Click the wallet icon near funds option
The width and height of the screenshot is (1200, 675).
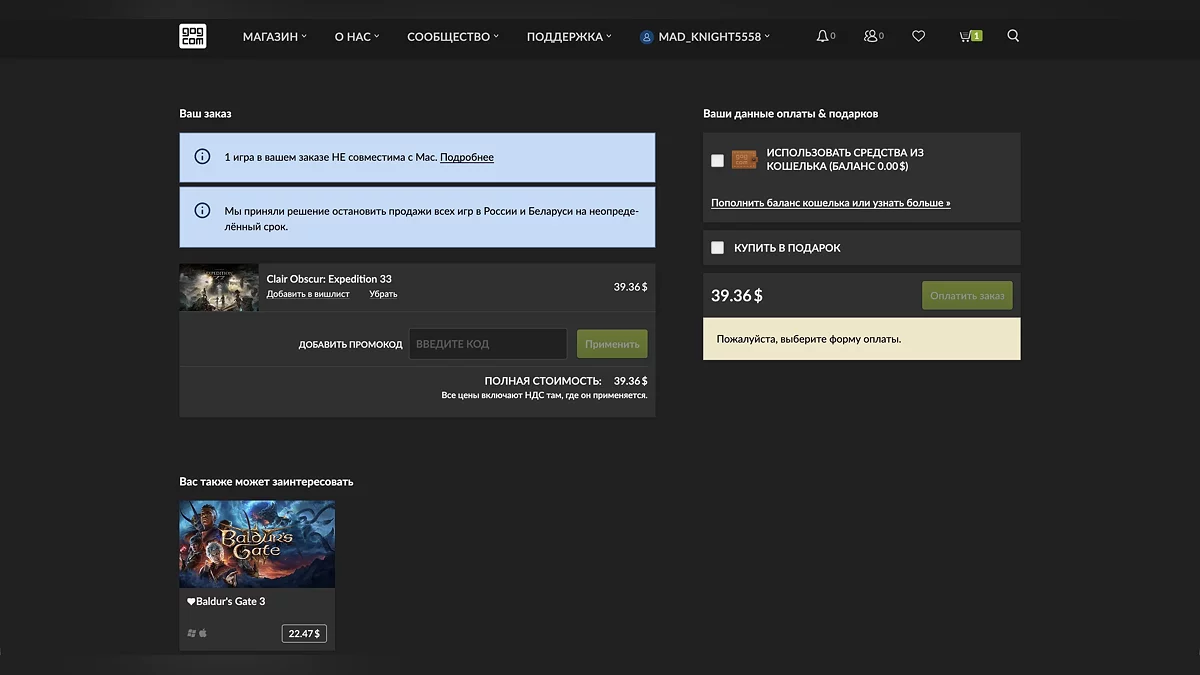[744, 159]
